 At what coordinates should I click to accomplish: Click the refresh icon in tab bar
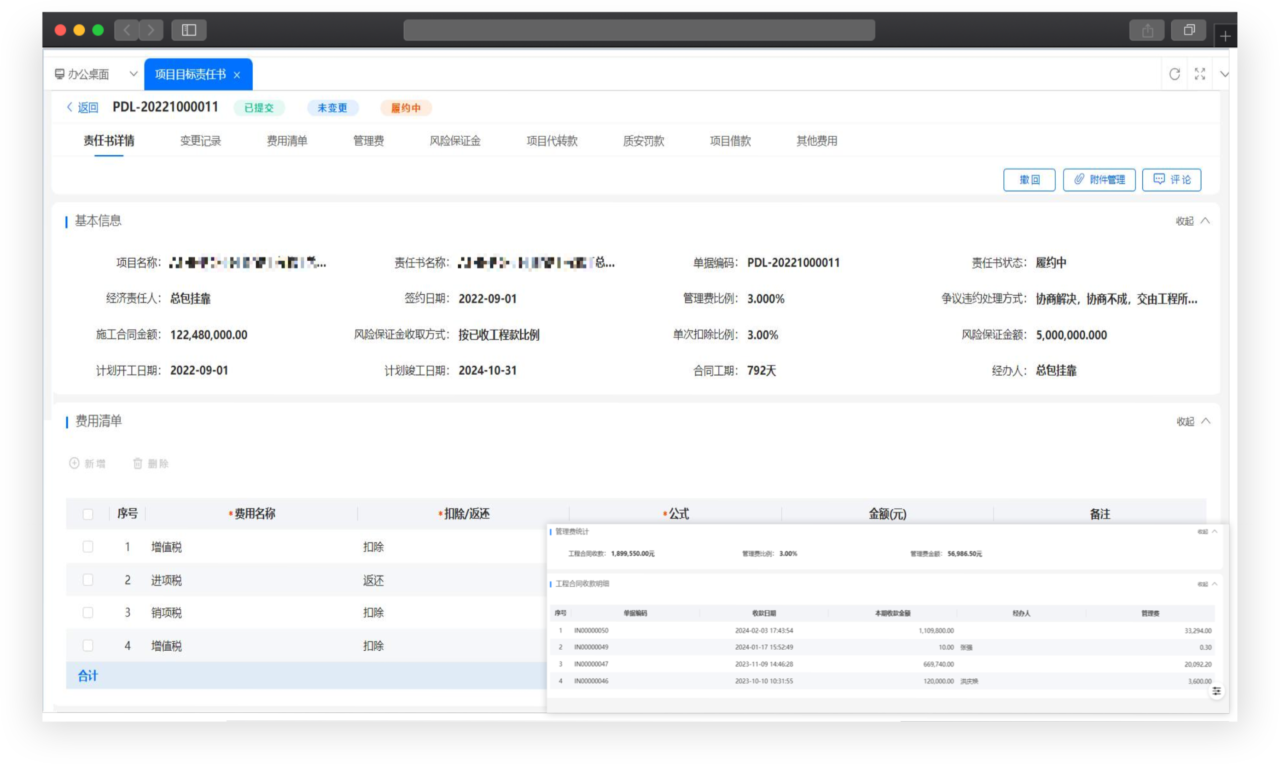pyautogui.click(x=1175, y=74)
